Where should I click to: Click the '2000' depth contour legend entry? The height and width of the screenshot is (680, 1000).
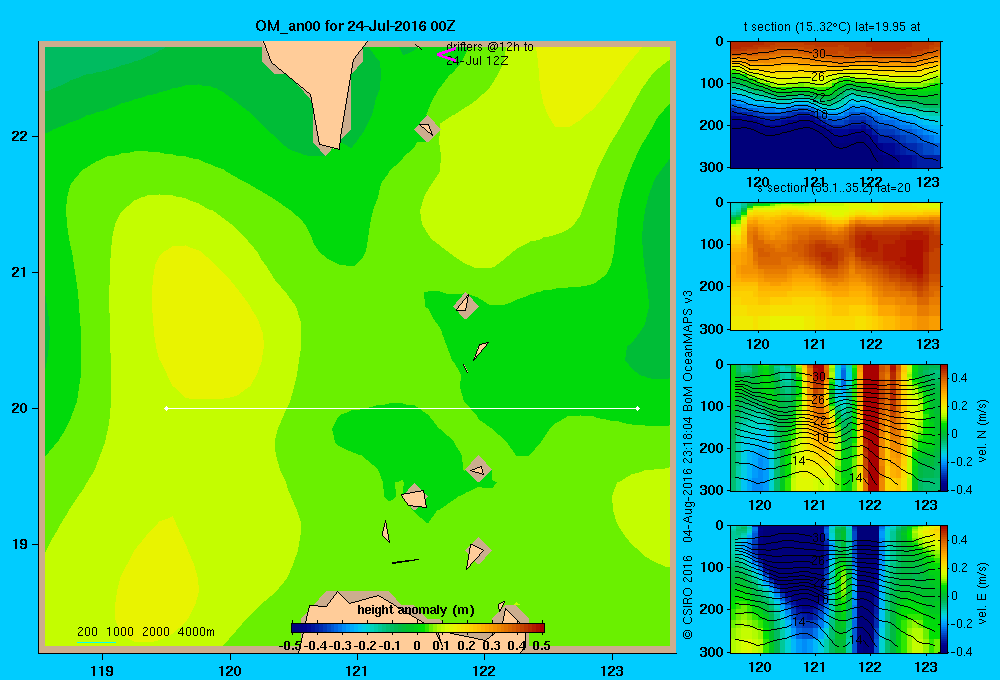[156, 632]
